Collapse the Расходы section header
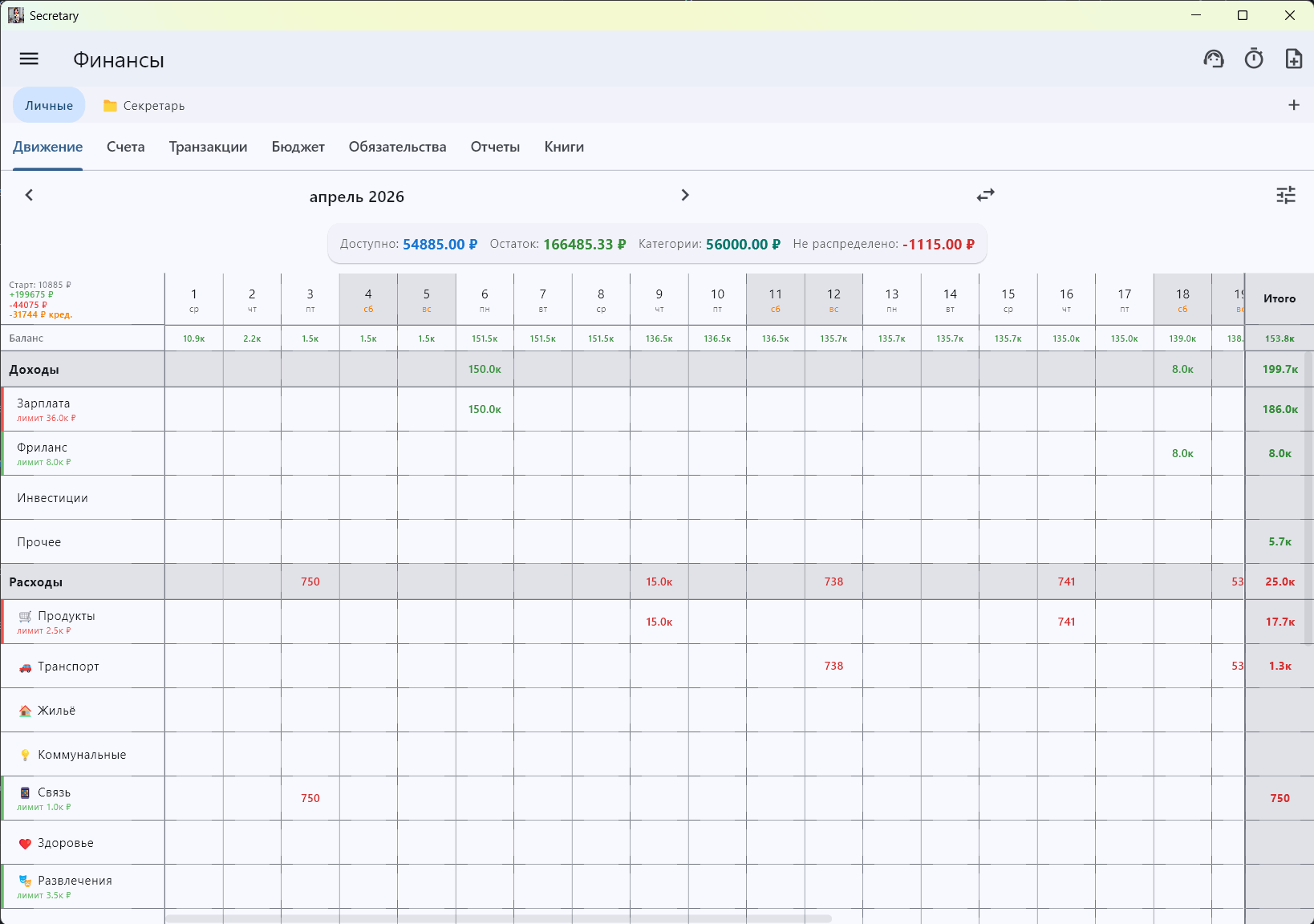The height and width of the screenshot is (924, 1314). pos(83,582)
